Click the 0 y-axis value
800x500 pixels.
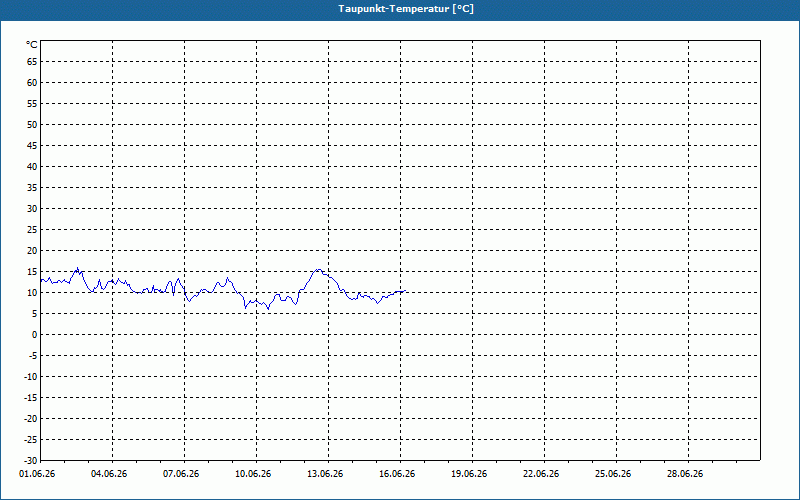(35, 335)
